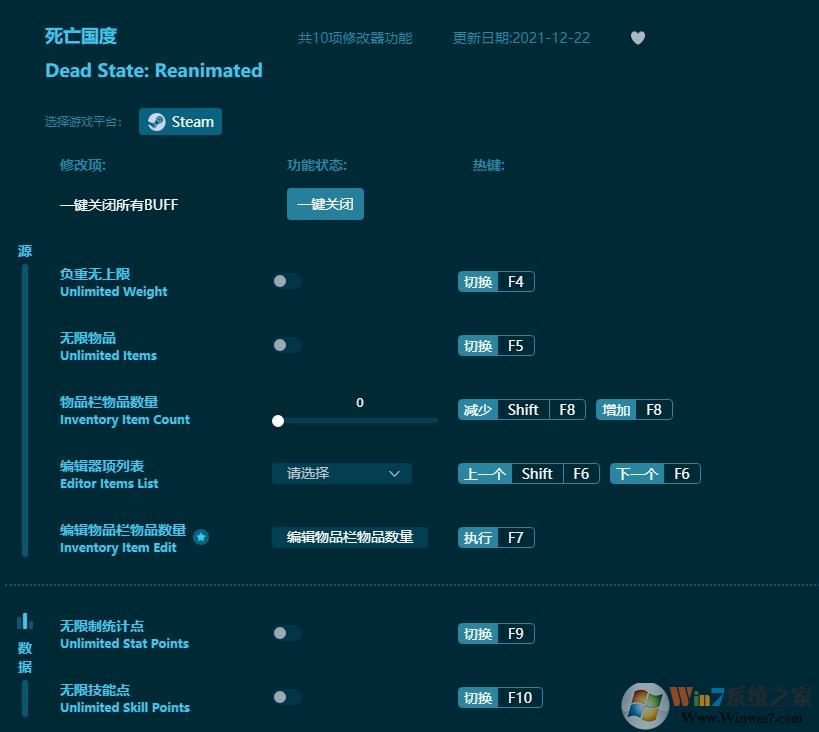
Task: Click the 增加 F8 hotkey button
Action: tap(634, 410)
